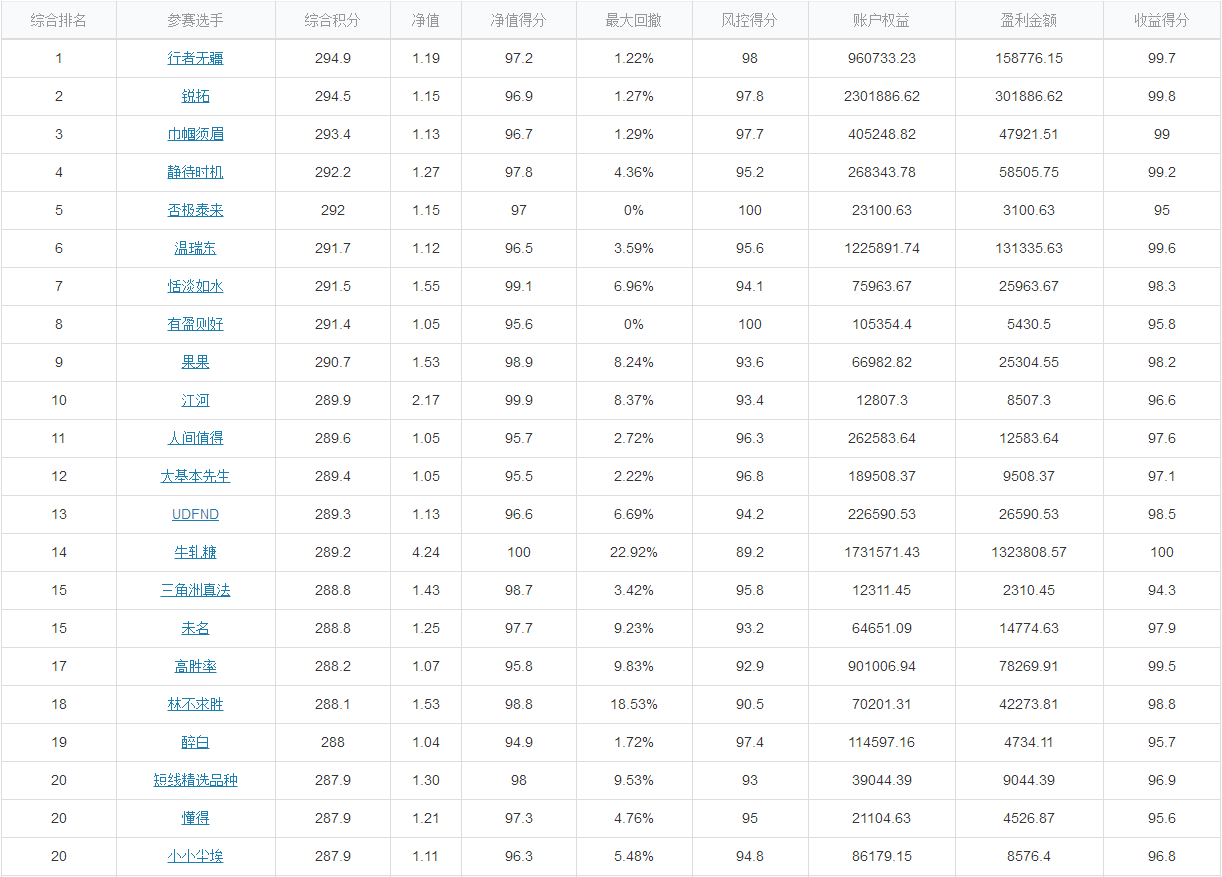The width and height of the screenshot is (1222, 877).
Task: Click the 最大回撤 column header
Action: pos(634,20)
